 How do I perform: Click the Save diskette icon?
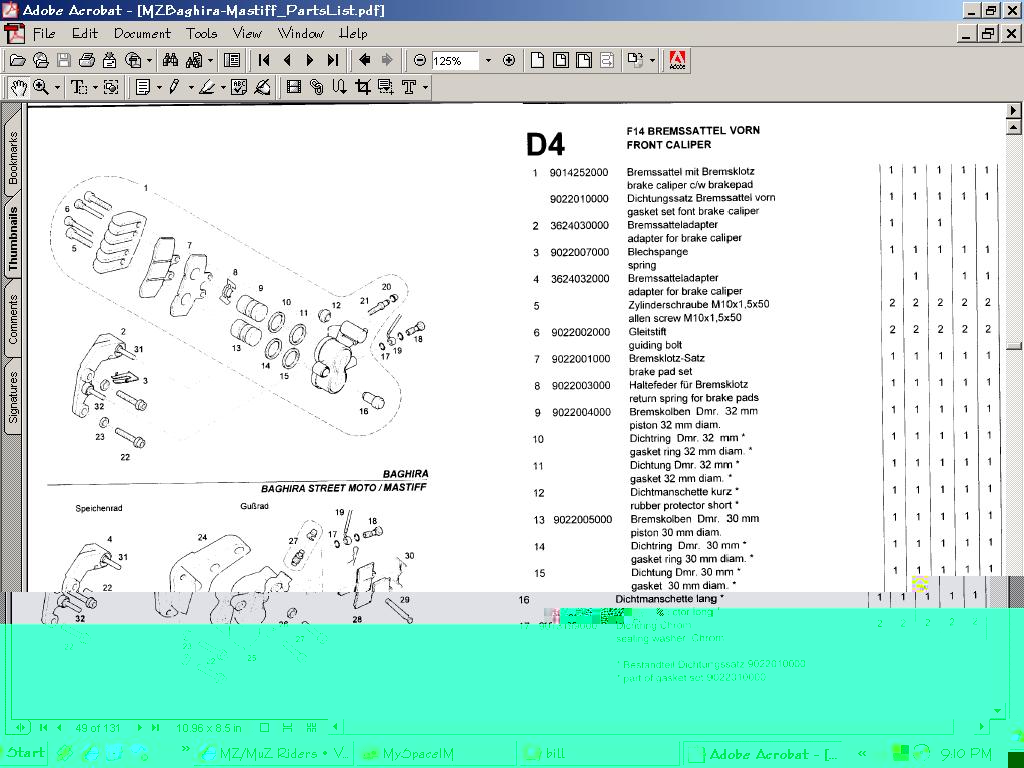[63, 61]
